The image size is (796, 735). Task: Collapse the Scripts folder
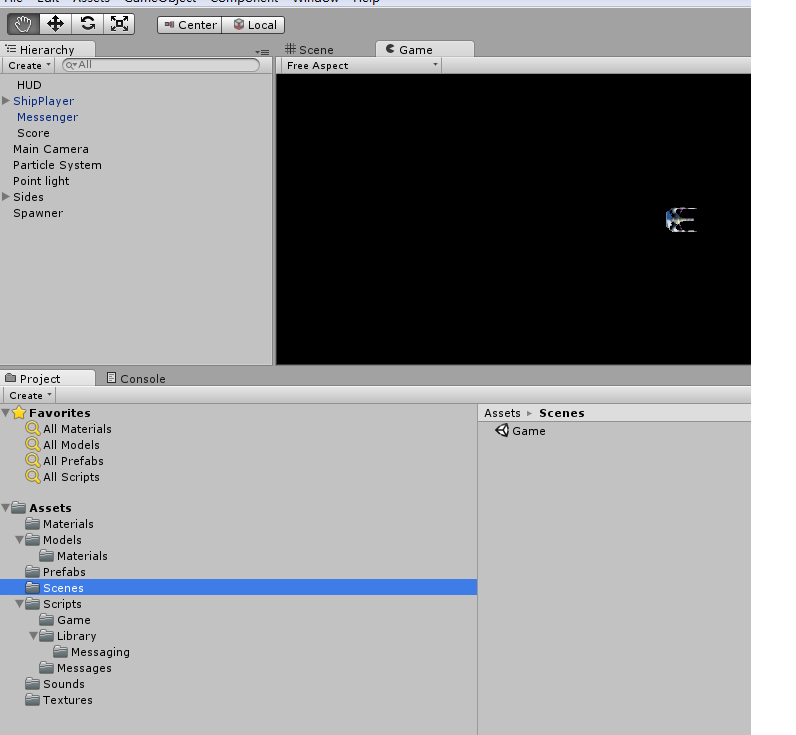(x=19, y=604)
